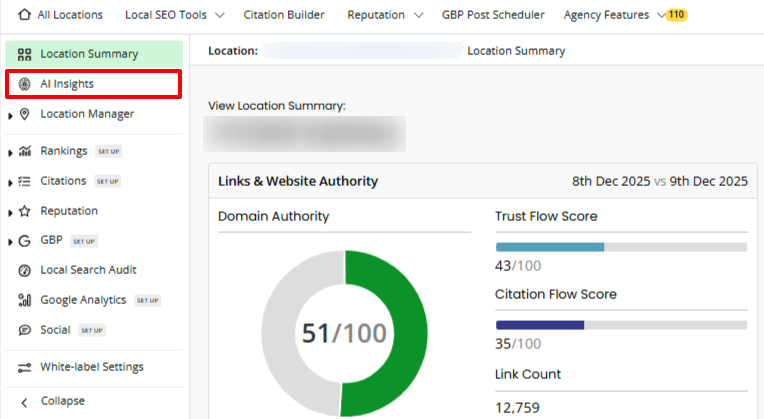This screenshot has width=764, height=419.
Task: Open White-label Settings
Action: coord(91,367)
